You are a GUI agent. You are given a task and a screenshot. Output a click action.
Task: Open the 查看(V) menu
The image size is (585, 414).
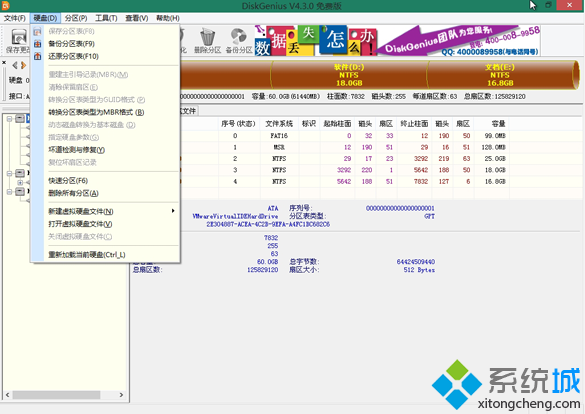[137, 18]
